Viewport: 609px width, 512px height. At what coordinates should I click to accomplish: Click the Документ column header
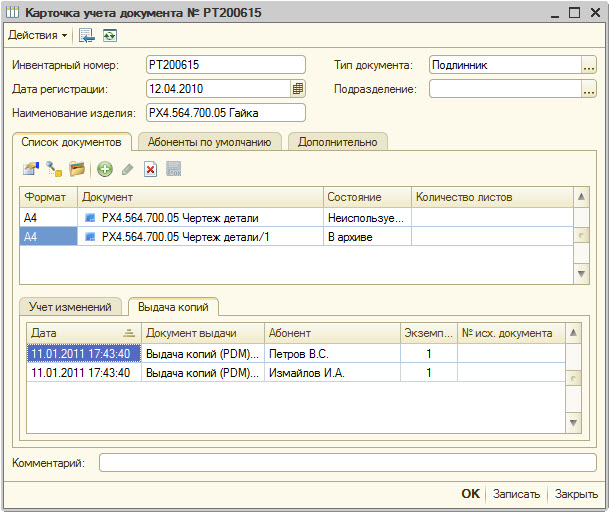click(200, 197)
